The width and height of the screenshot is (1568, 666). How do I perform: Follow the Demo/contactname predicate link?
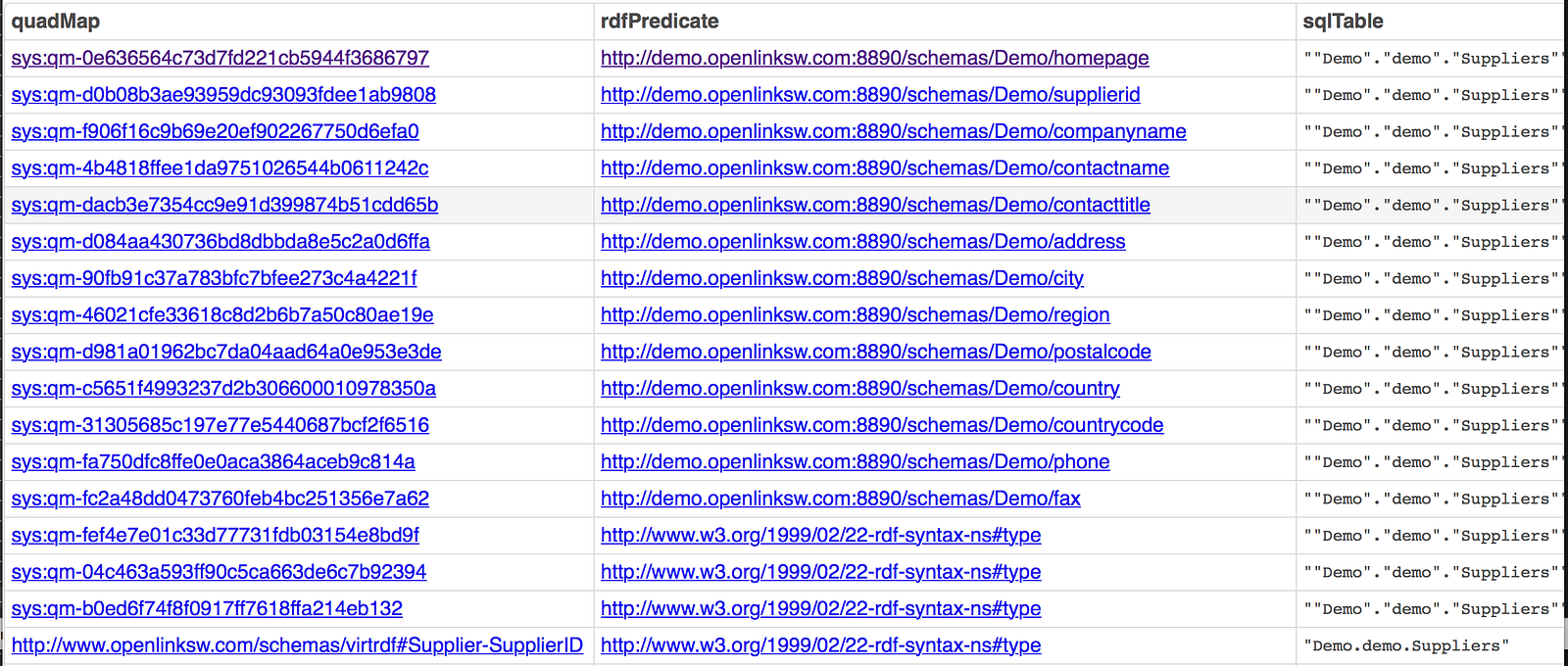point(885,168)
